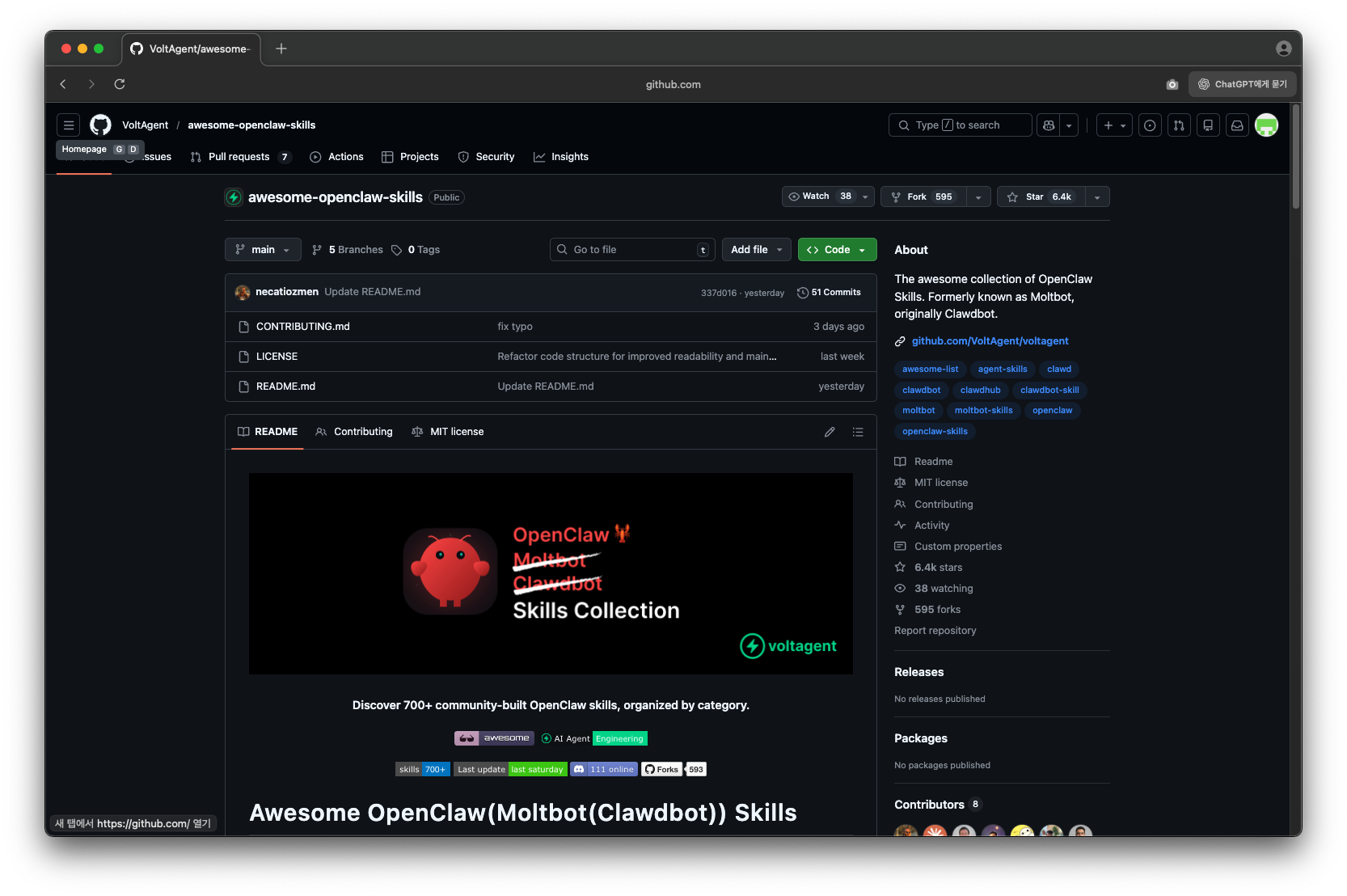The image size is (1347, 896).
Task: Click the LICENSE file icon
Action: click(x=243, y=357)
